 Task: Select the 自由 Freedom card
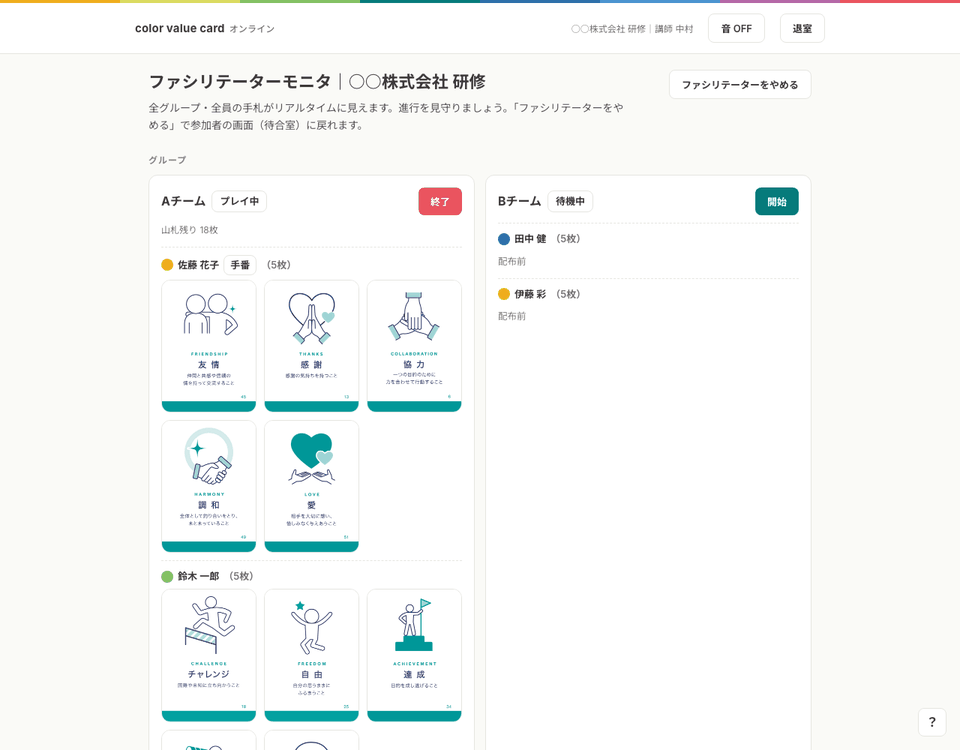tap(312, 656)
